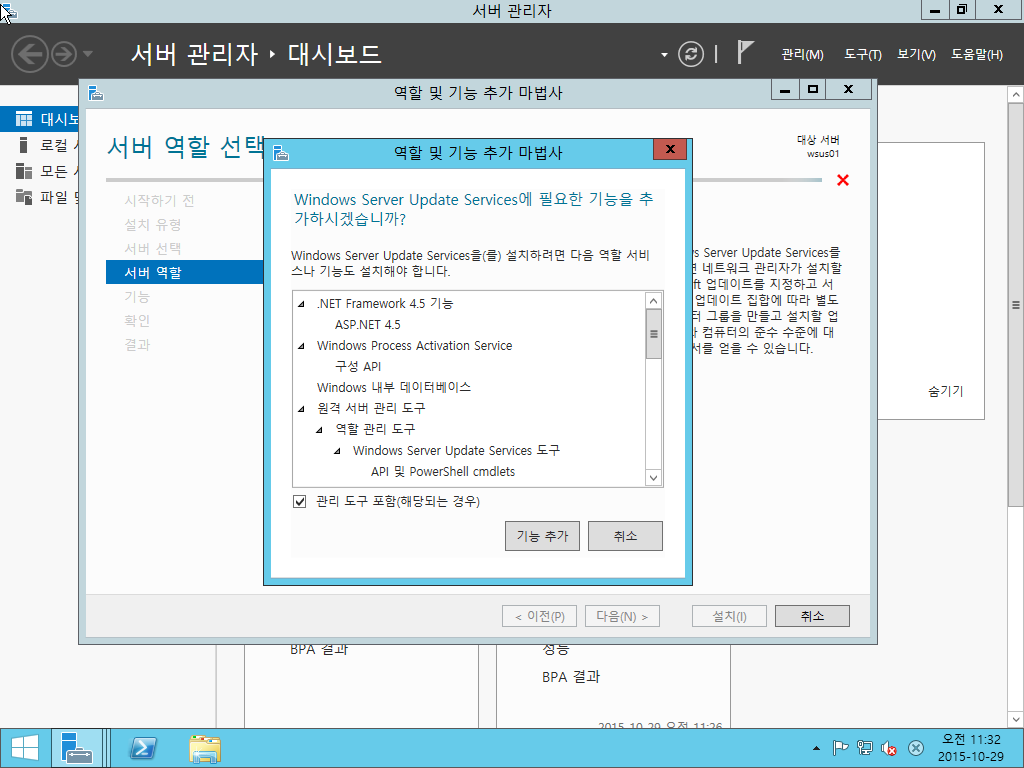Click the red X error icon in wizard
Image resolution: width=1024 pixels, height=768 pixels.
[x=842, y=180]
